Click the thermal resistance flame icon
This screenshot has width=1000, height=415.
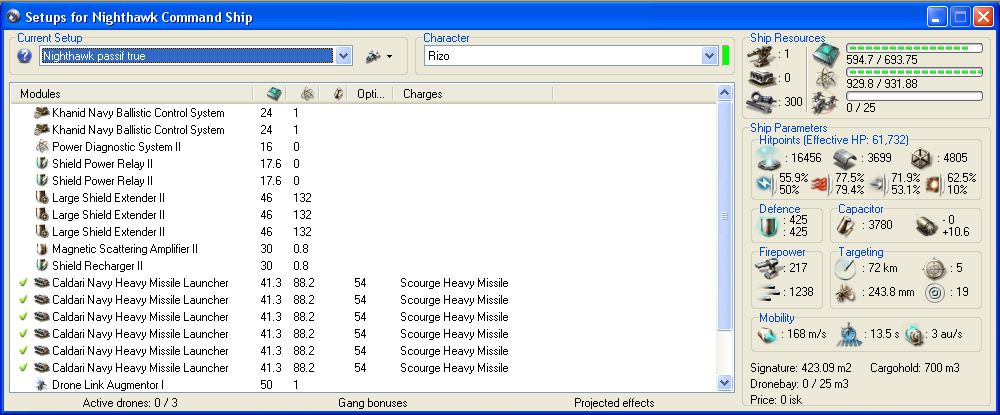click(821, 184)
